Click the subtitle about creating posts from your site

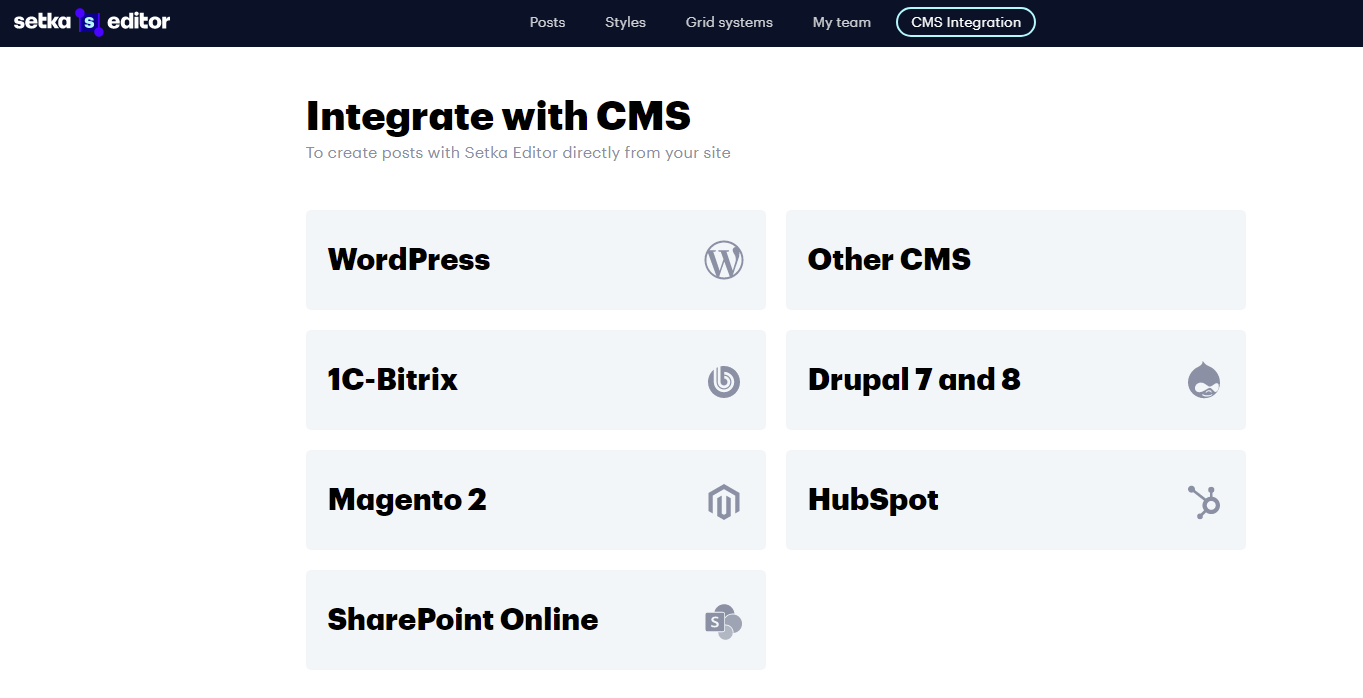(518, 153)
